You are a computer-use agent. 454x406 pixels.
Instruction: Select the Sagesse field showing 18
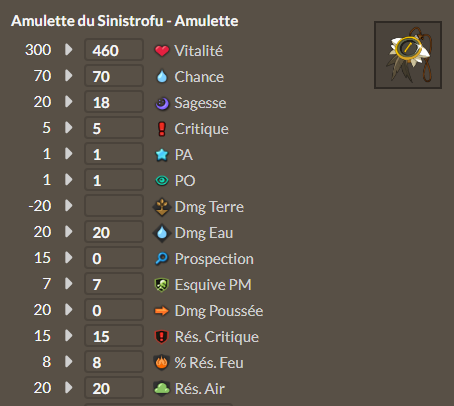pos(114,102)
